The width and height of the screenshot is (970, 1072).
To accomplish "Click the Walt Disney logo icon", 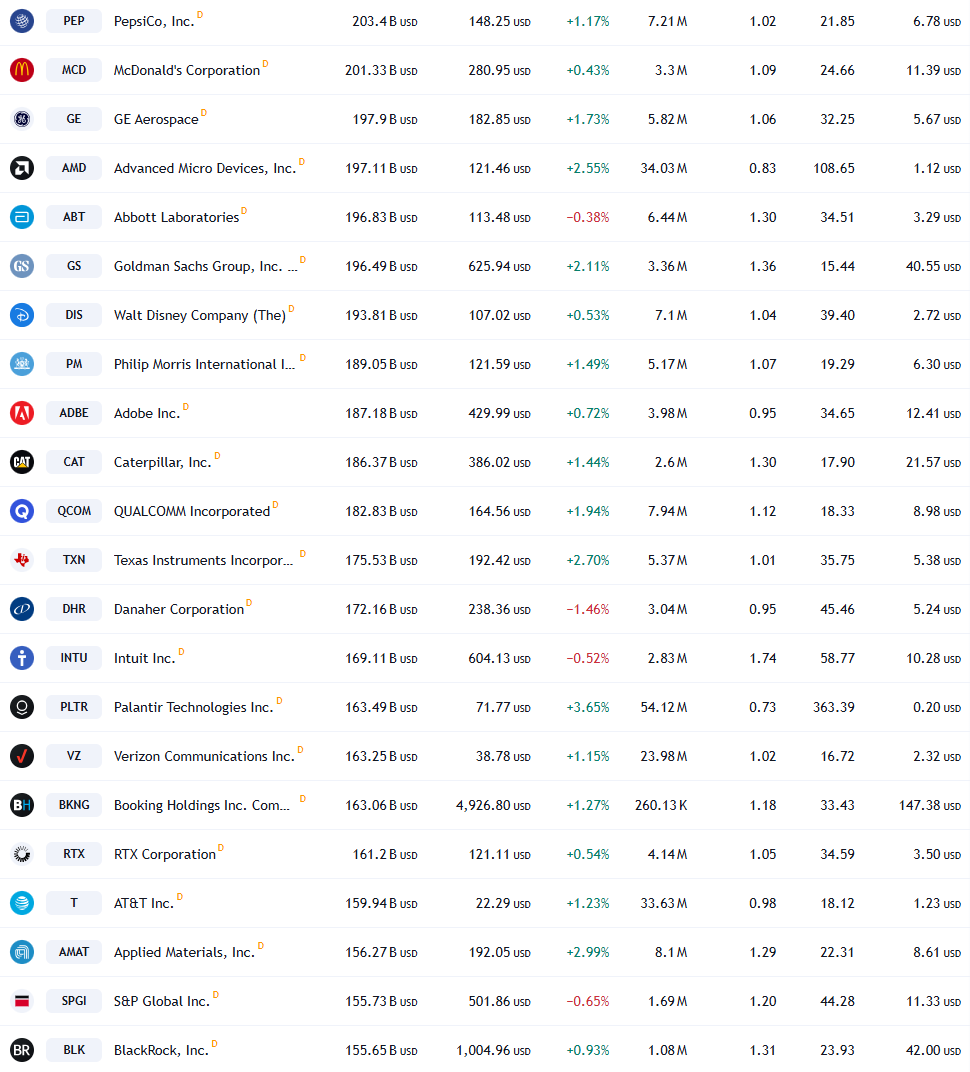I will pos(22,315).
